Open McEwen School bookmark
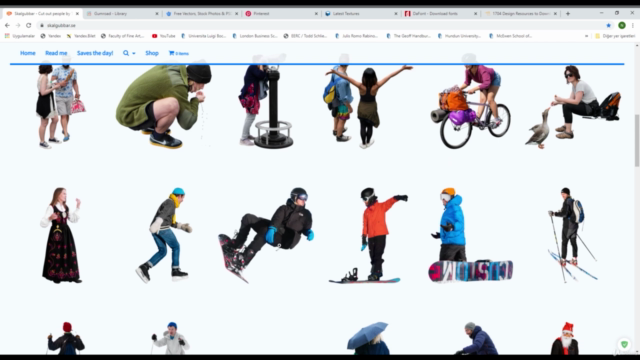The height and width of the screenshot is (360, 640). [510, 36]
